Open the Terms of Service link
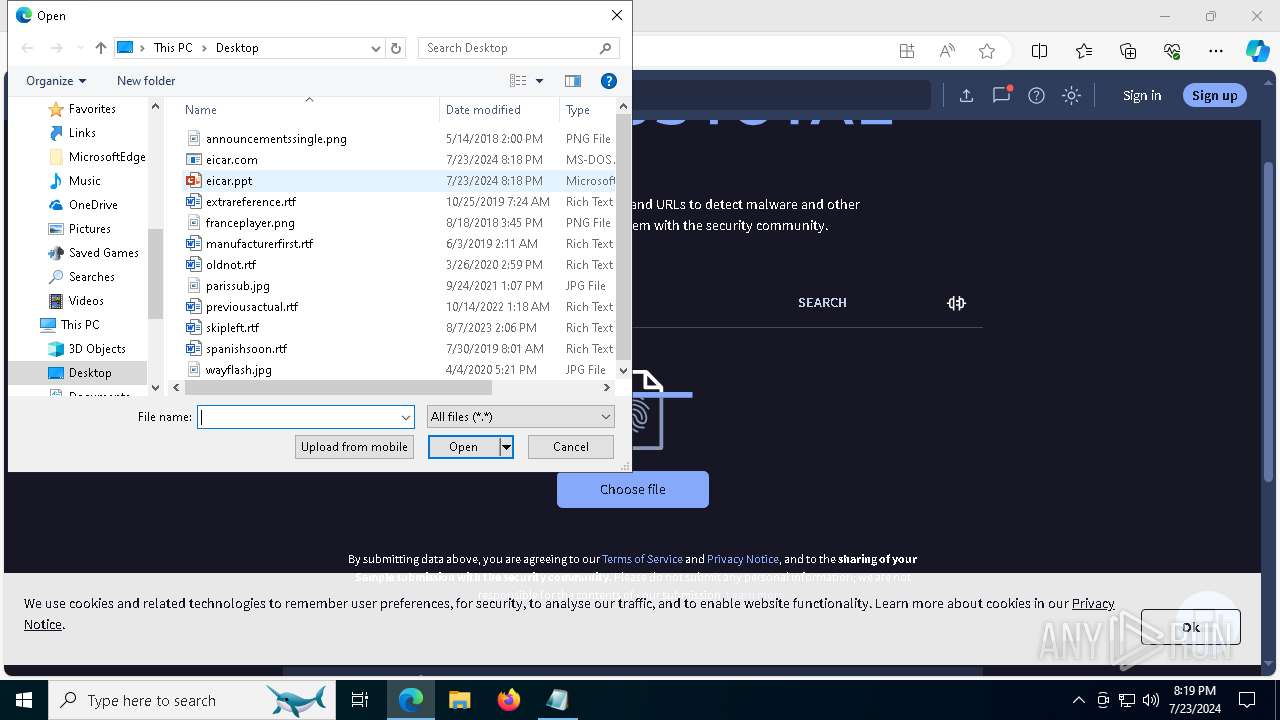This screenshot has width=1280, height=720. (642, 559)
